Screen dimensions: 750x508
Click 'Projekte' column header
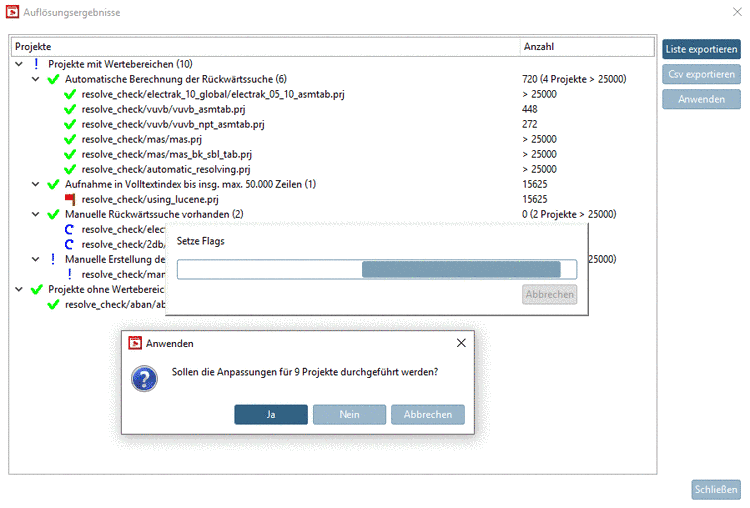[265, 46]
